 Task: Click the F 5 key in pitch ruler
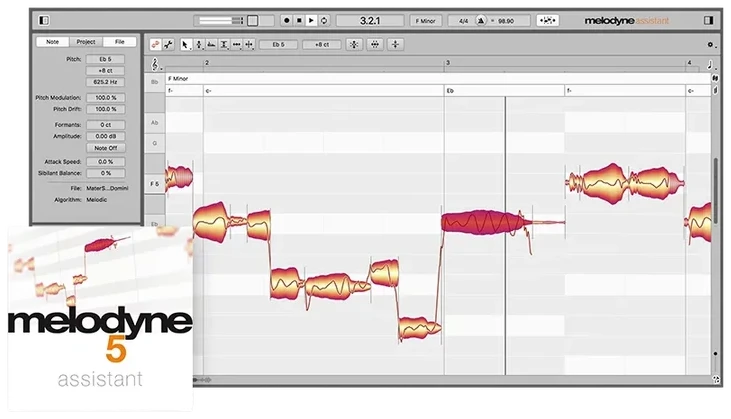coord(155,184)
